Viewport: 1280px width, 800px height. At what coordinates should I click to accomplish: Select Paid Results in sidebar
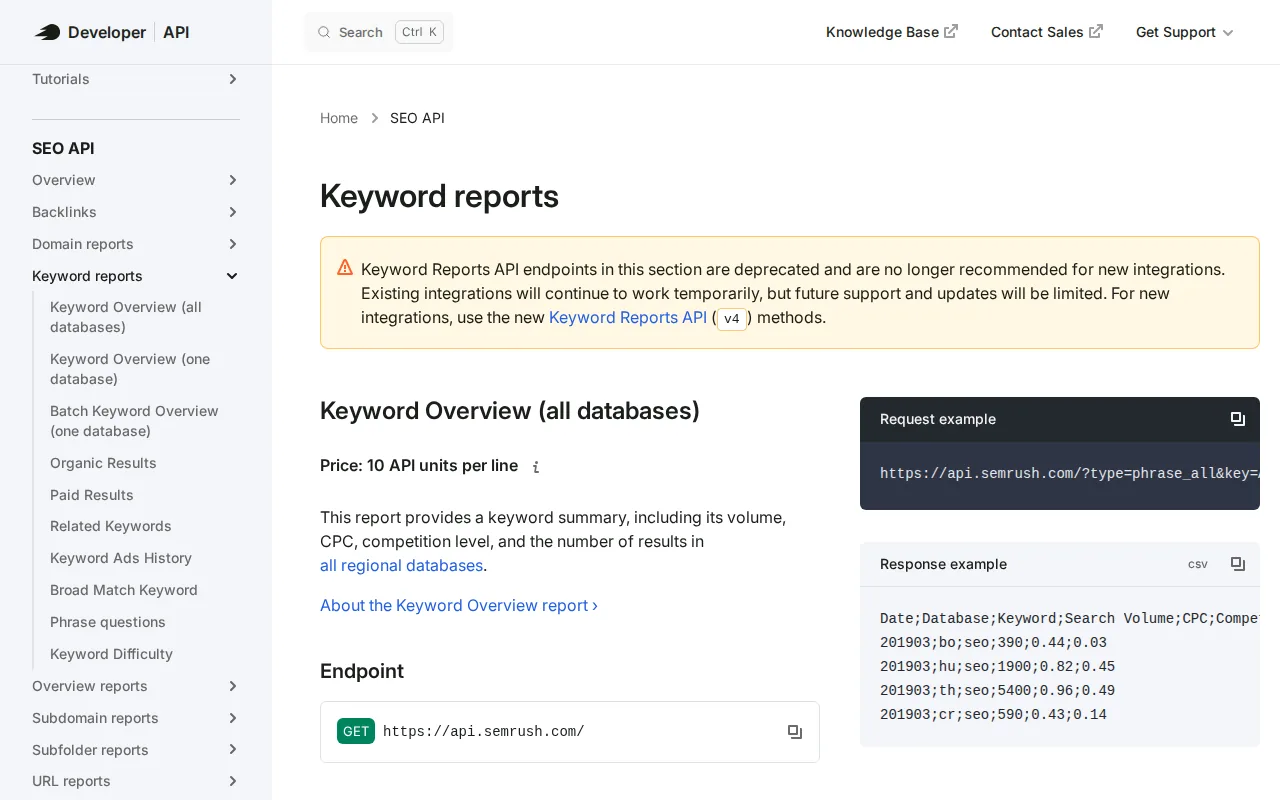[92, 495]
